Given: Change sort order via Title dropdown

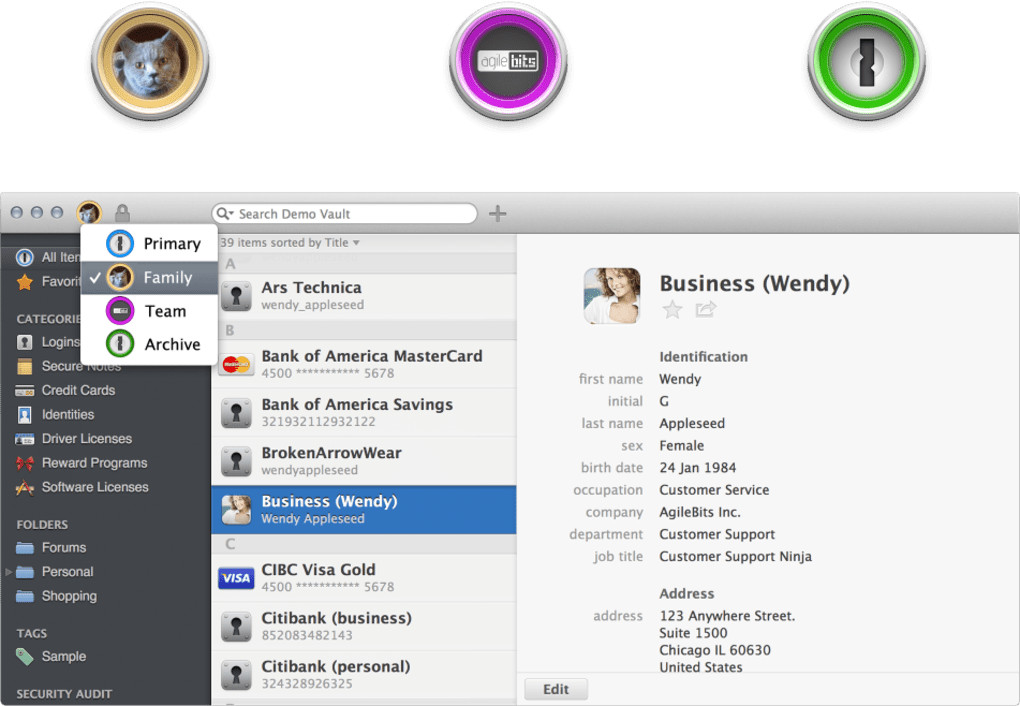Looking at the screenshot, I should click(x=343, y=243).
